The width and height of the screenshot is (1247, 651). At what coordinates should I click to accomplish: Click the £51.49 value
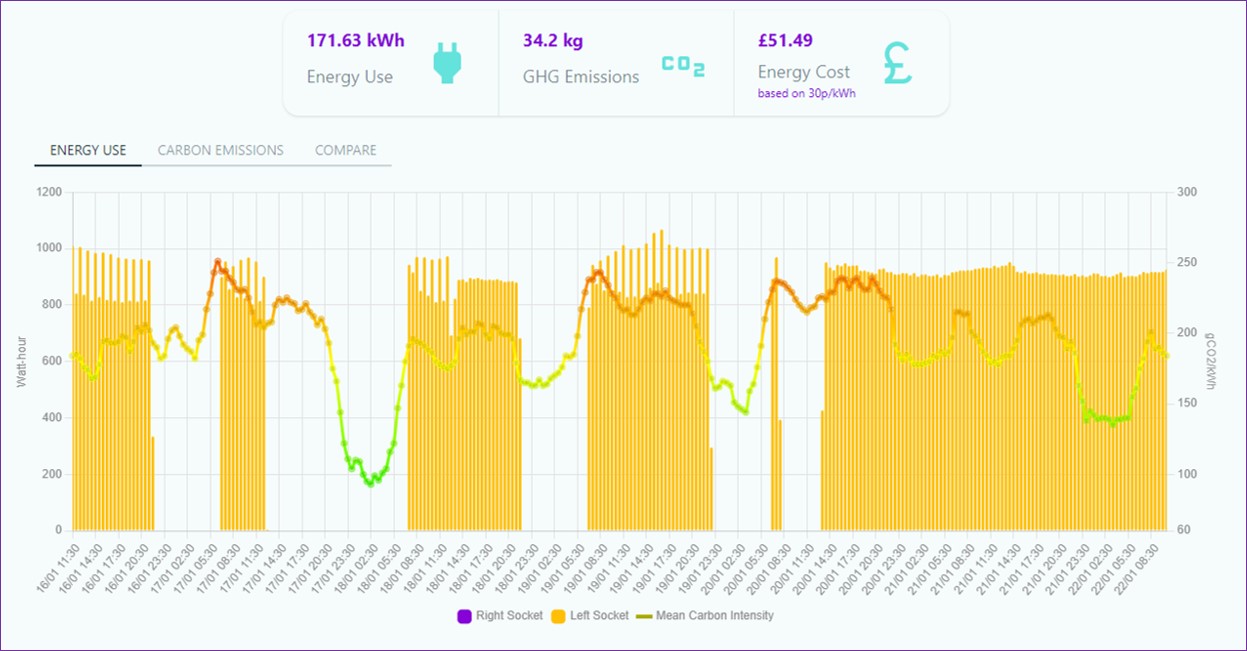coord(785,40)
